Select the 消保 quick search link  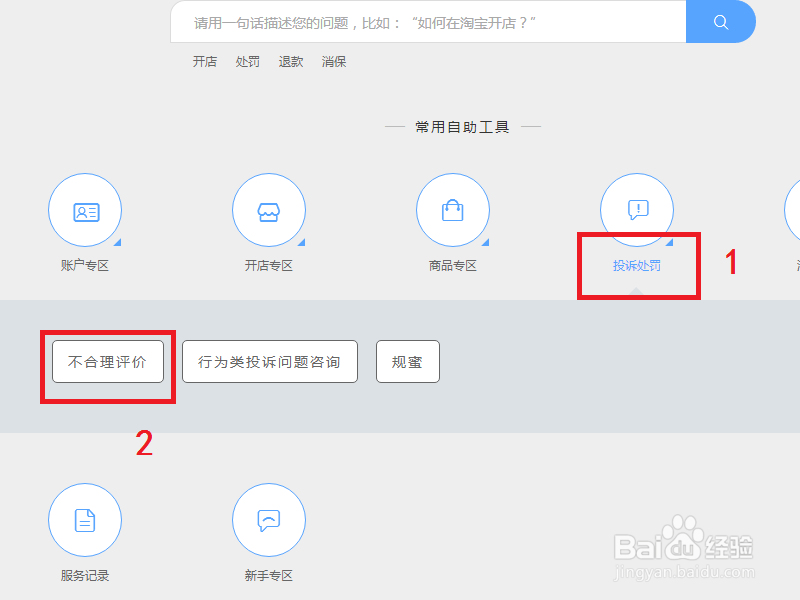click(x=334, y=62)
